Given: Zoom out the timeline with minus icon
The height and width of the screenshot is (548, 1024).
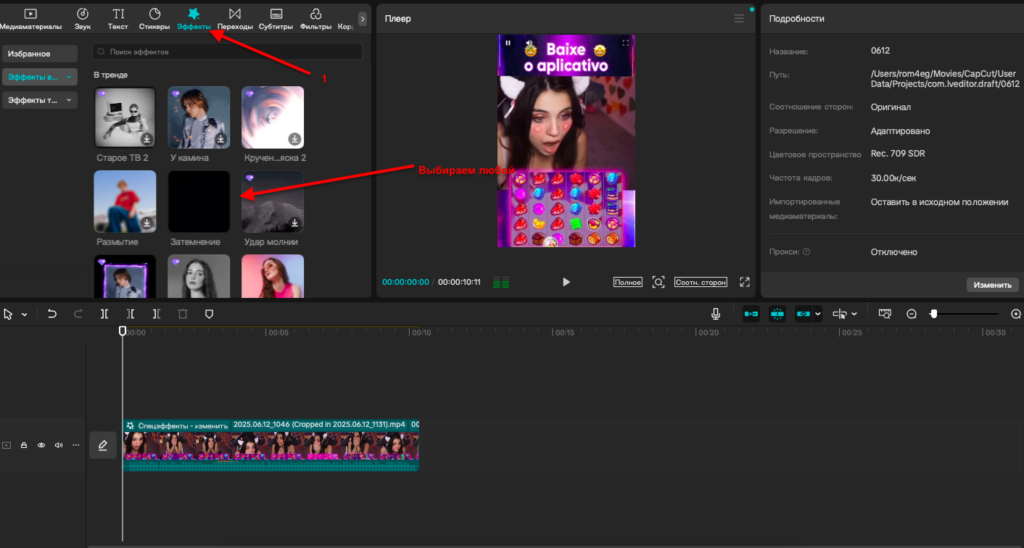Looking at the screenshot, I should (912, 314).
